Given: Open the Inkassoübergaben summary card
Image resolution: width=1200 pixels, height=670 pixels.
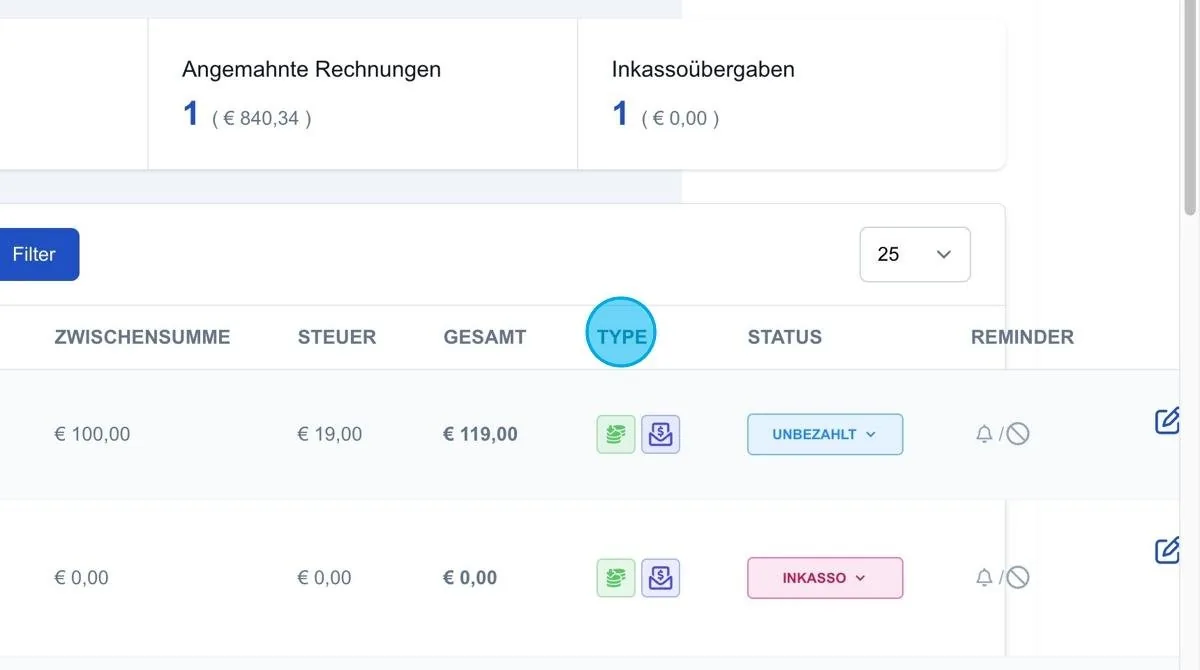Looking at the screenshot, I should 792,95.
